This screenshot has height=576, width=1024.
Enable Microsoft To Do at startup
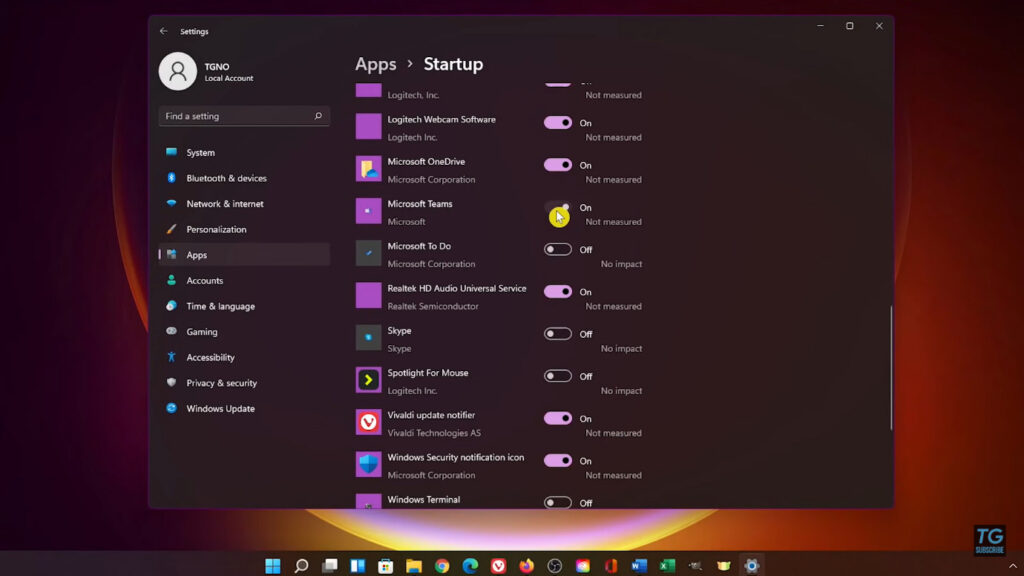[558, 249]
